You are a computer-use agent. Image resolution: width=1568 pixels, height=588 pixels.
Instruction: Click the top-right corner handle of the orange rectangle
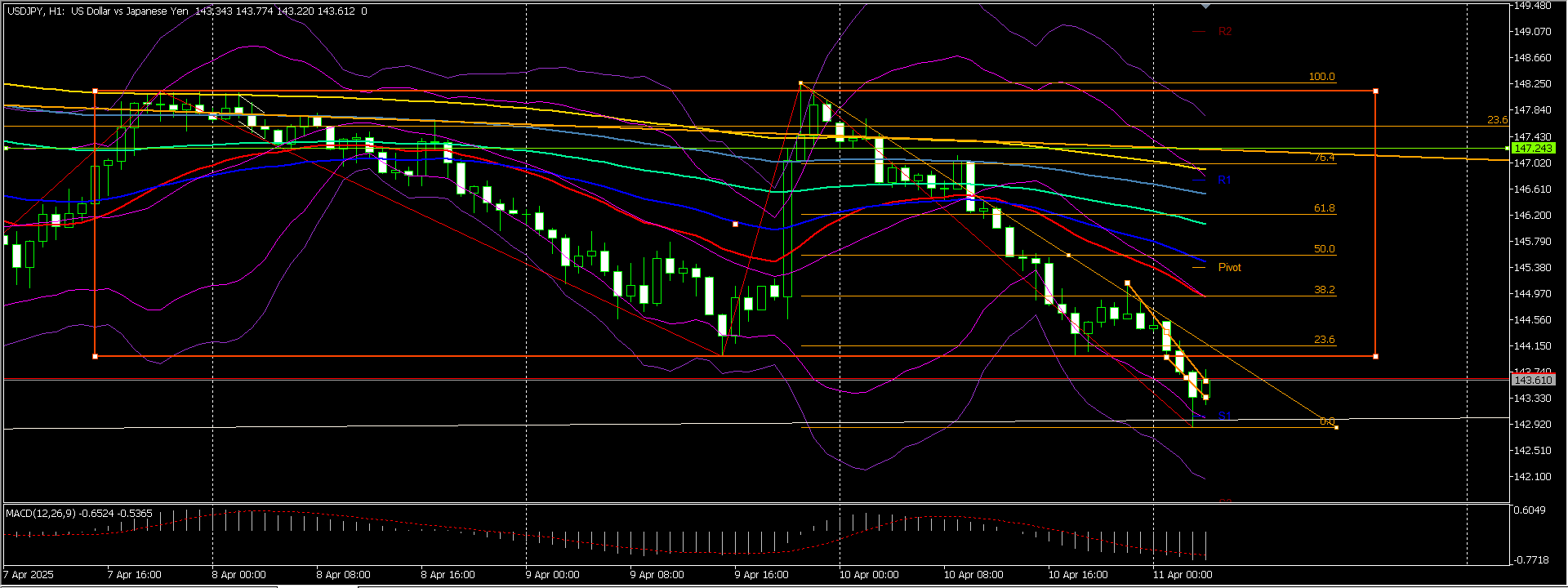pyautogui.click(x=1376, y=91)
